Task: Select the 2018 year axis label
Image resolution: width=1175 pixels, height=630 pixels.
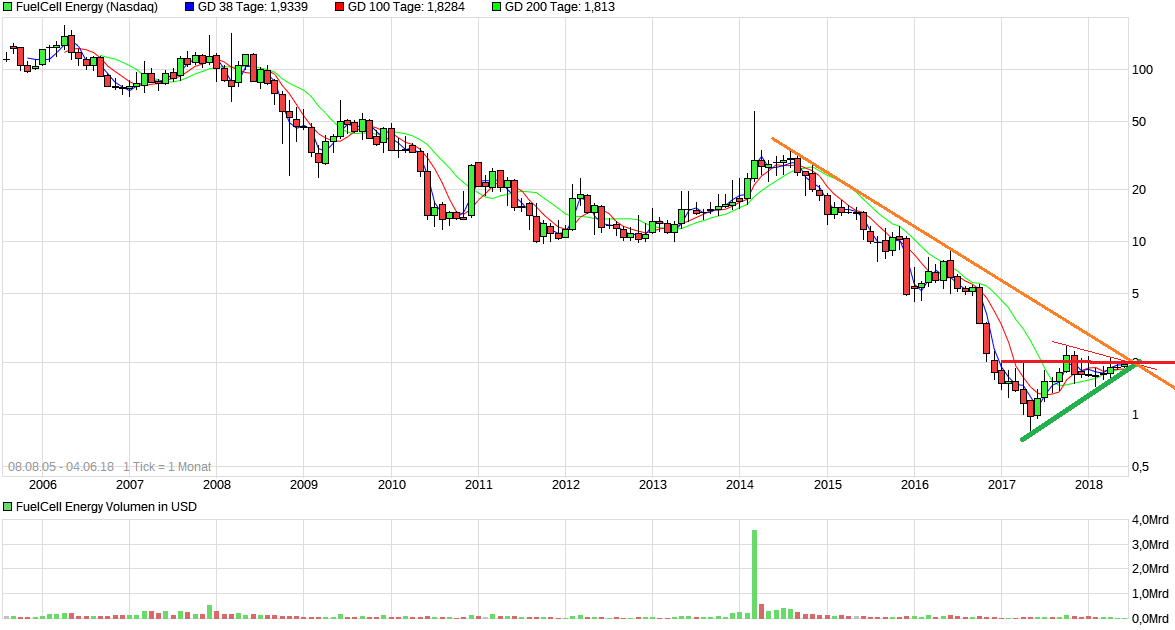Action: click(x=1090, y=486)
